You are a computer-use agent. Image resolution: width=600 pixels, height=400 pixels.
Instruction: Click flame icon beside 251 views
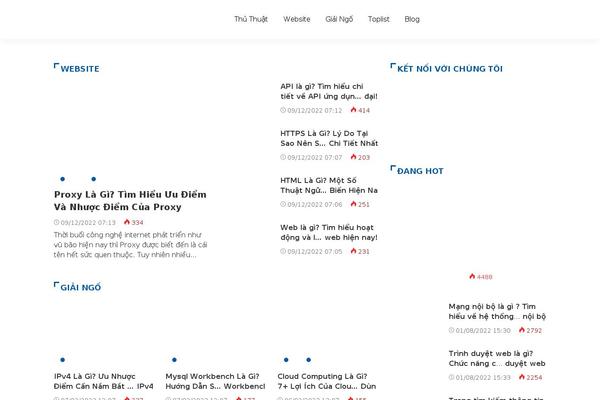tap(354, 204)
